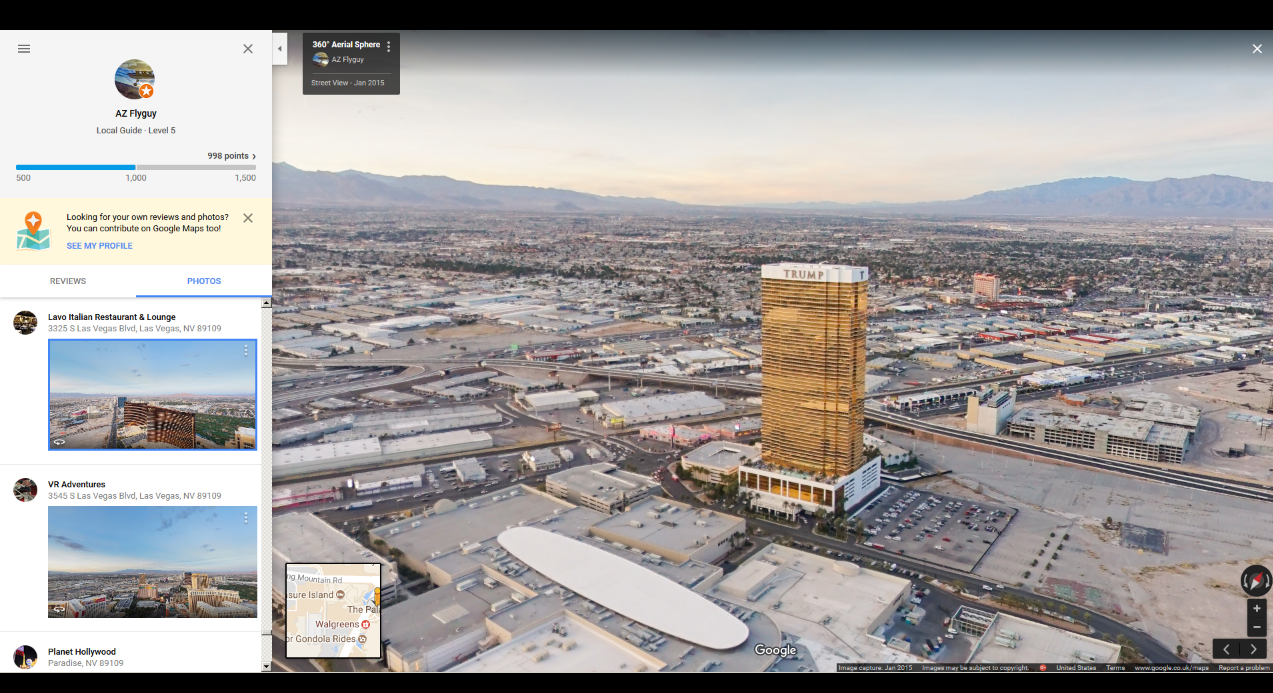The height and width of the screenshot is (693, 1273).
Task: Open options menu on VR Adventures photo
Action: click(x=246, y=517)
